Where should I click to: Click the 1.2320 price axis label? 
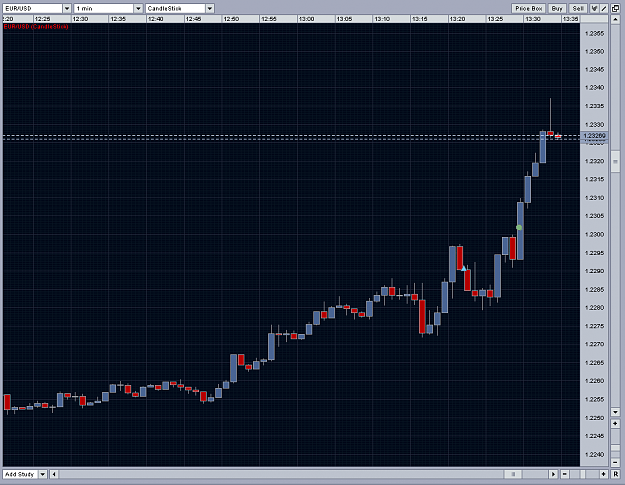tap(594, 161)
